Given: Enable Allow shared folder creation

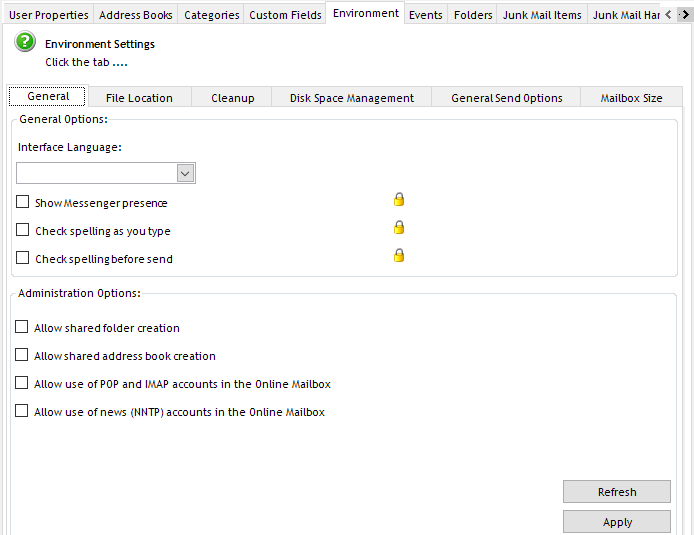Looking at the screenshot, I should 22,327.
